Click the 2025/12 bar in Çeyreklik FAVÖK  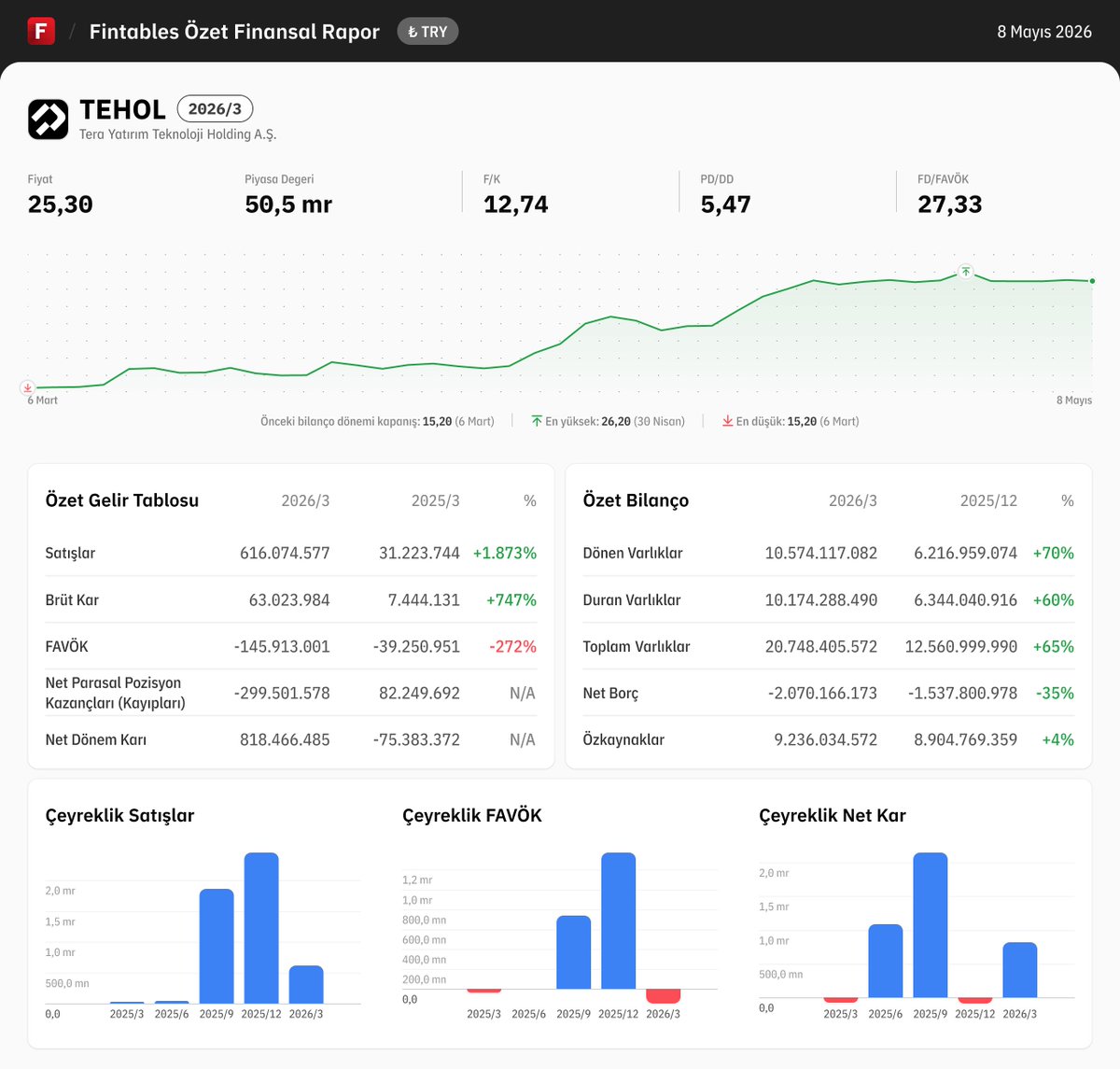pos(619,921)
